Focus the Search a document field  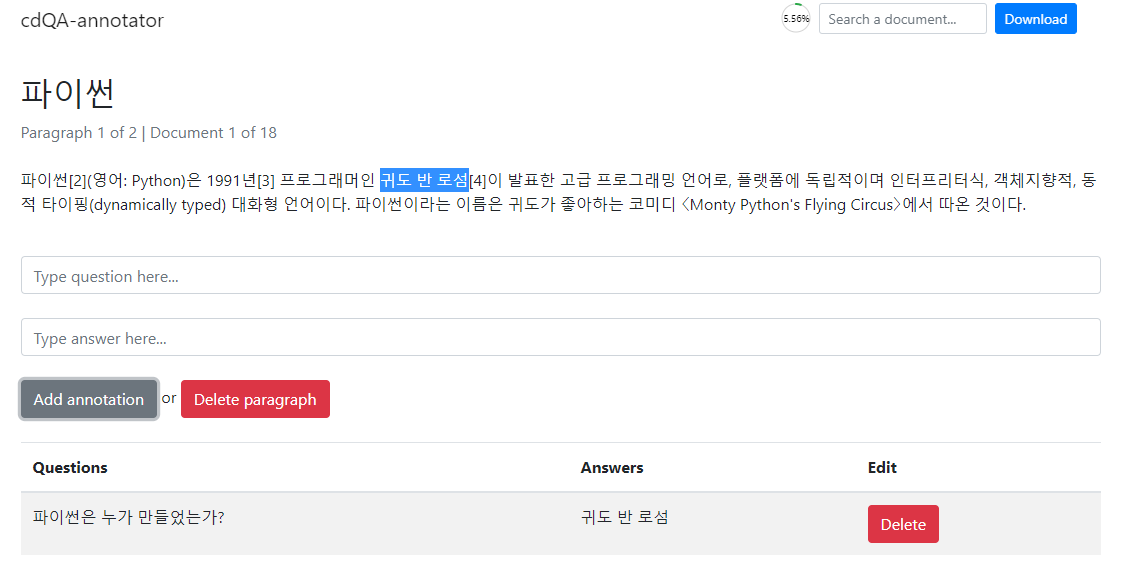click(902, 19)
